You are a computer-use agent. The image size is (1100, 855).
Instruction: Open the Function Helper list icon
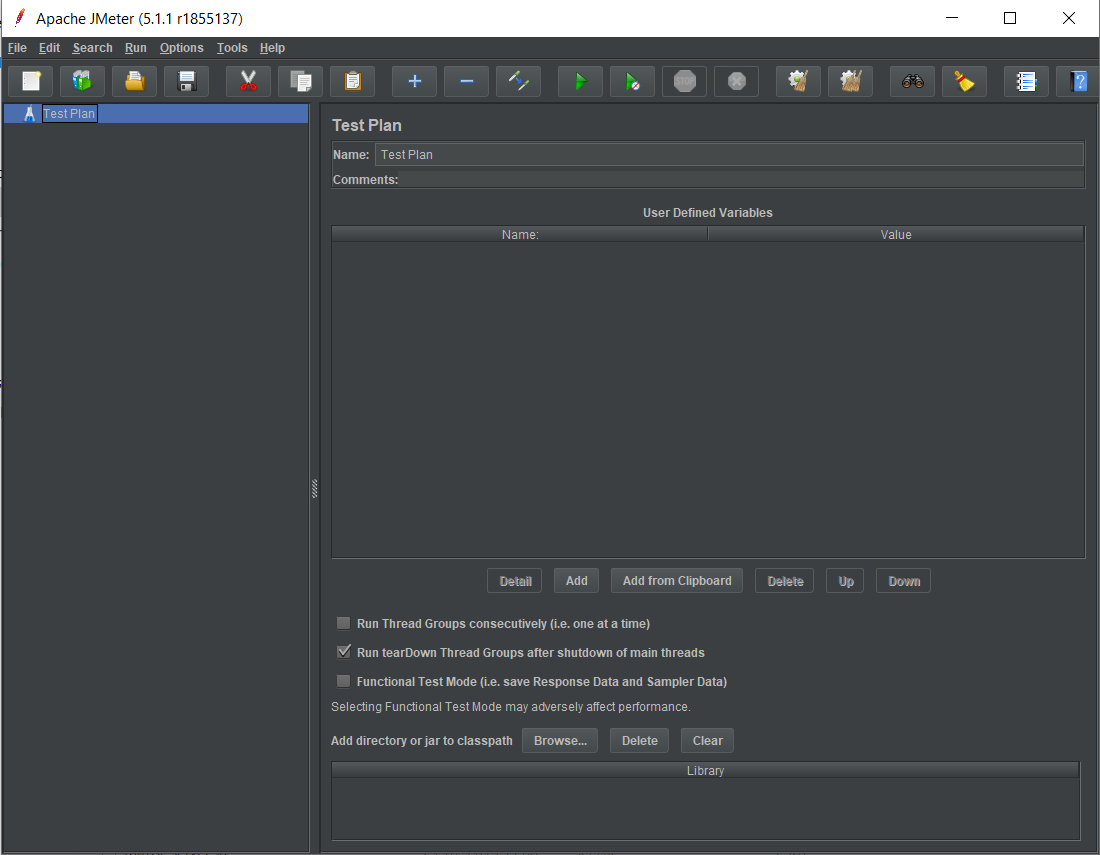[x=1026, y=81]
